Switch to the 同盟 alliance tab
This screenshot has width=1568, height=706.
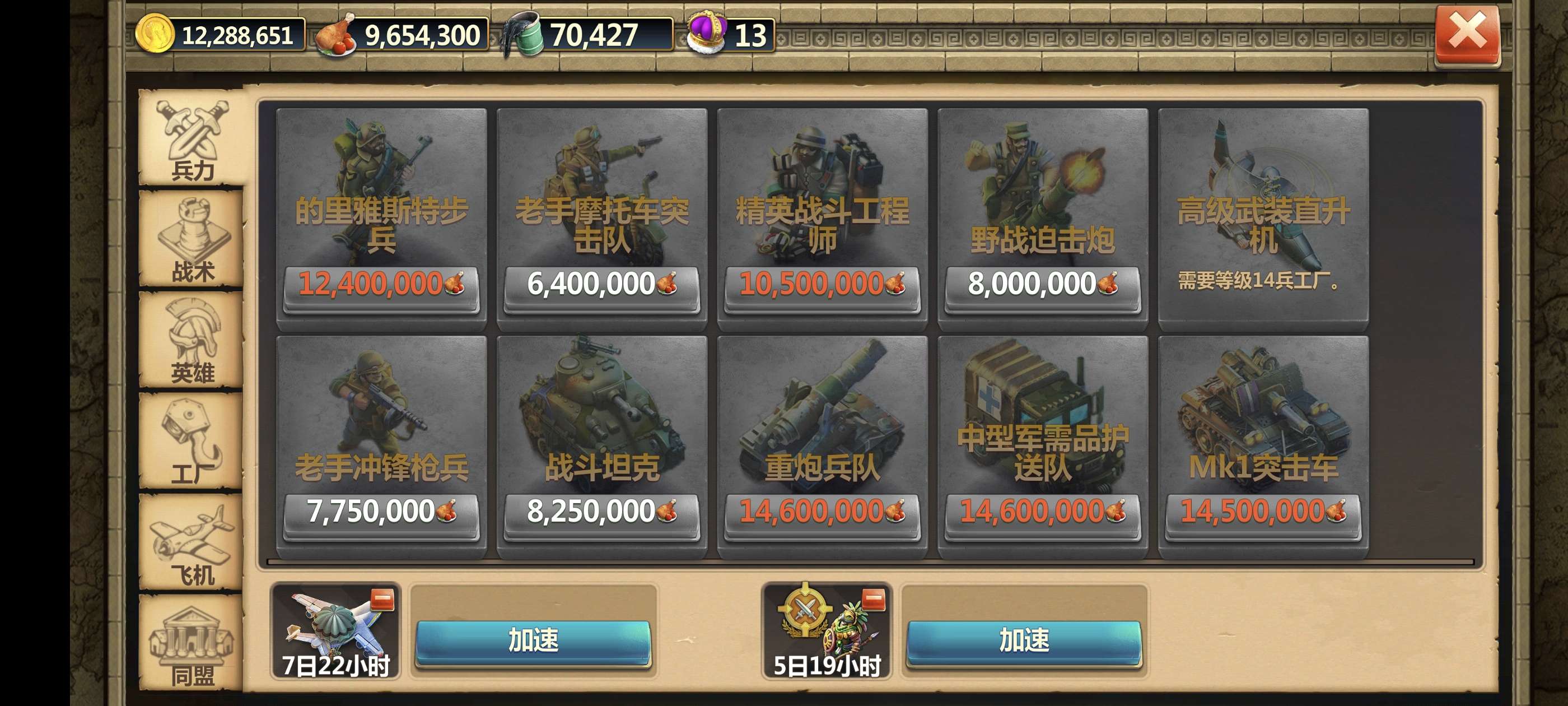(192, 643)
